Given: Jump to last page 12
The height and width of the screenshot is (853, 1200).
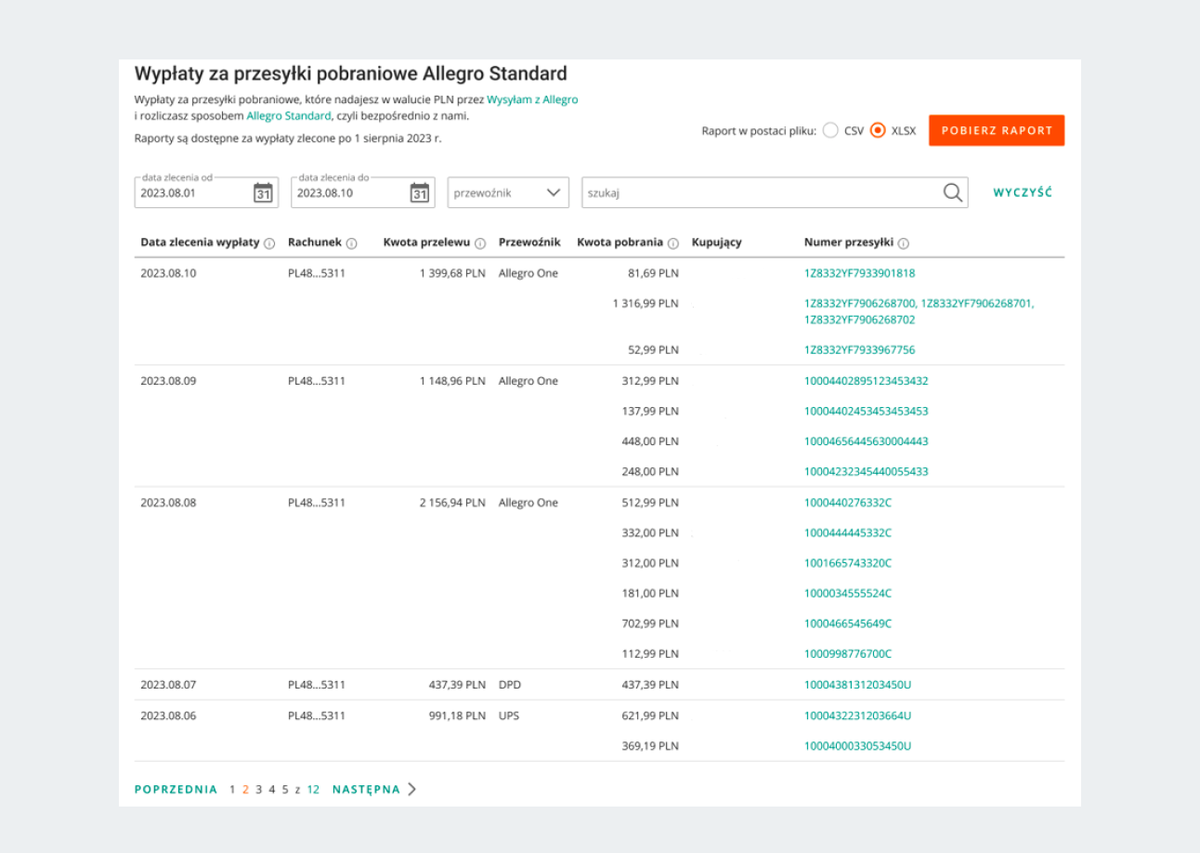Looking at the screenshot, I should click(x=313, y=789).
